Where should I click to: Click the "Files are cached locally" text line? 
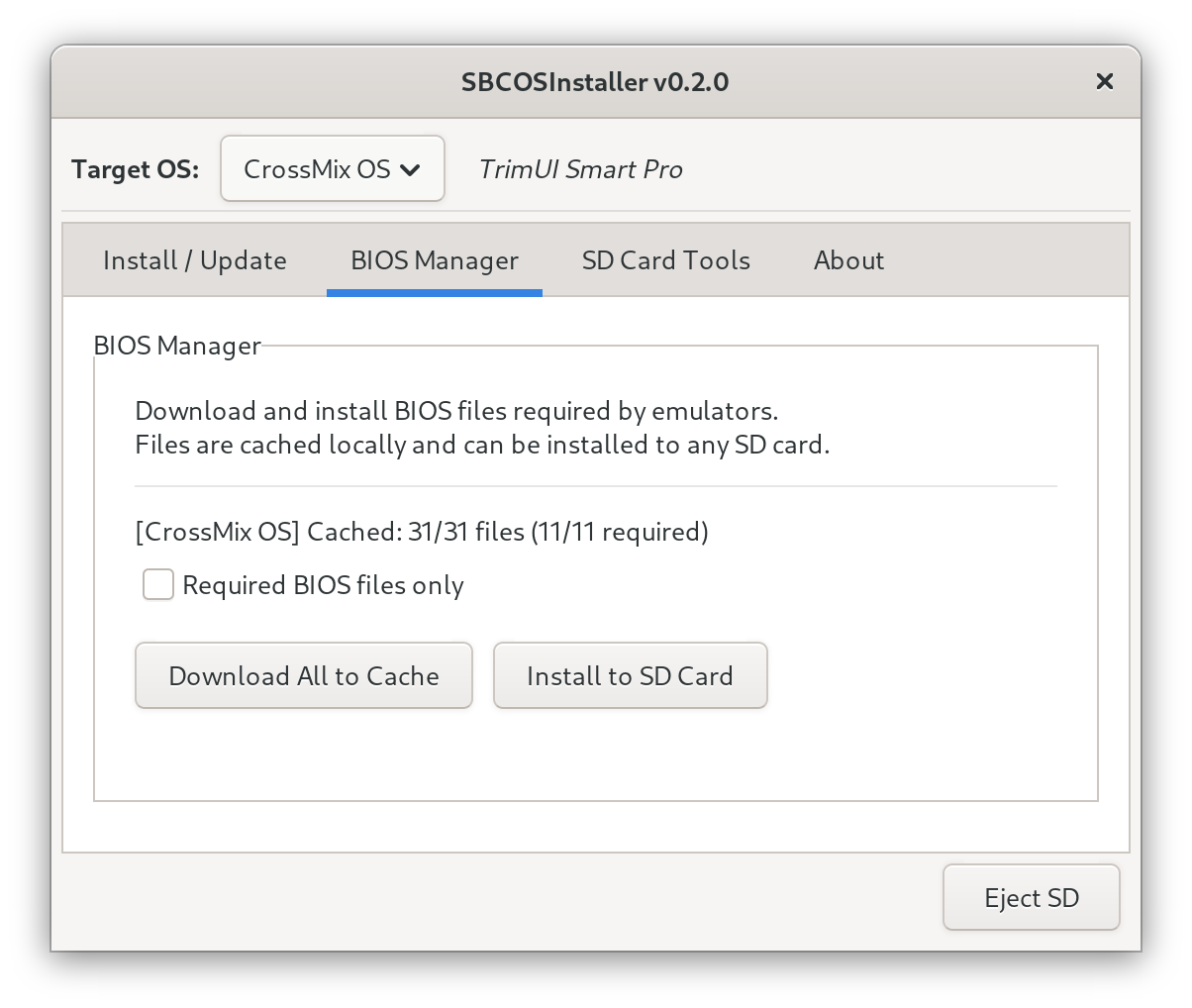point(482,445)
